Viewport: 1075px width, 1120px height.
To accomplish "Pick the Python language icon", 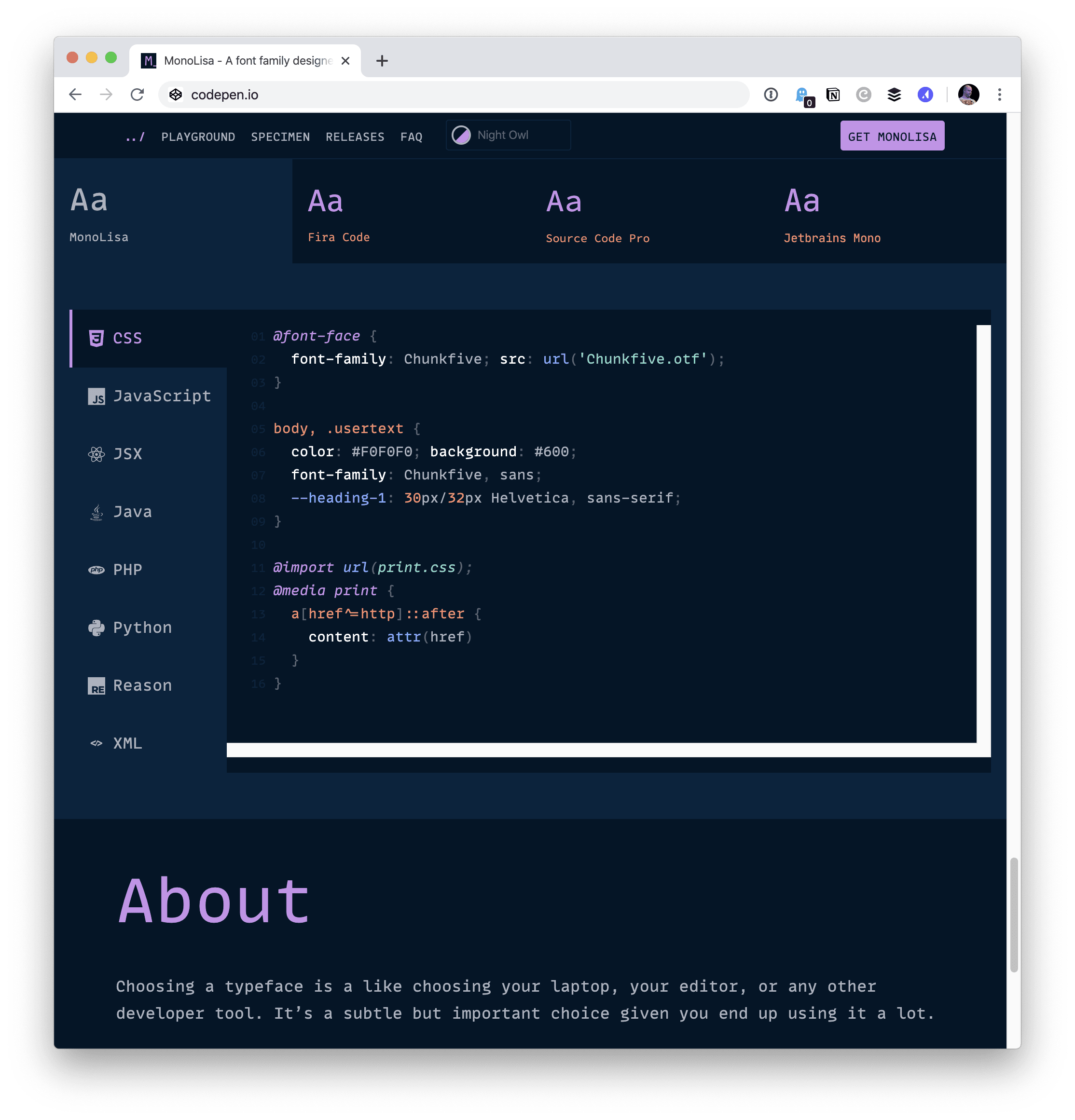I will 96,628.
